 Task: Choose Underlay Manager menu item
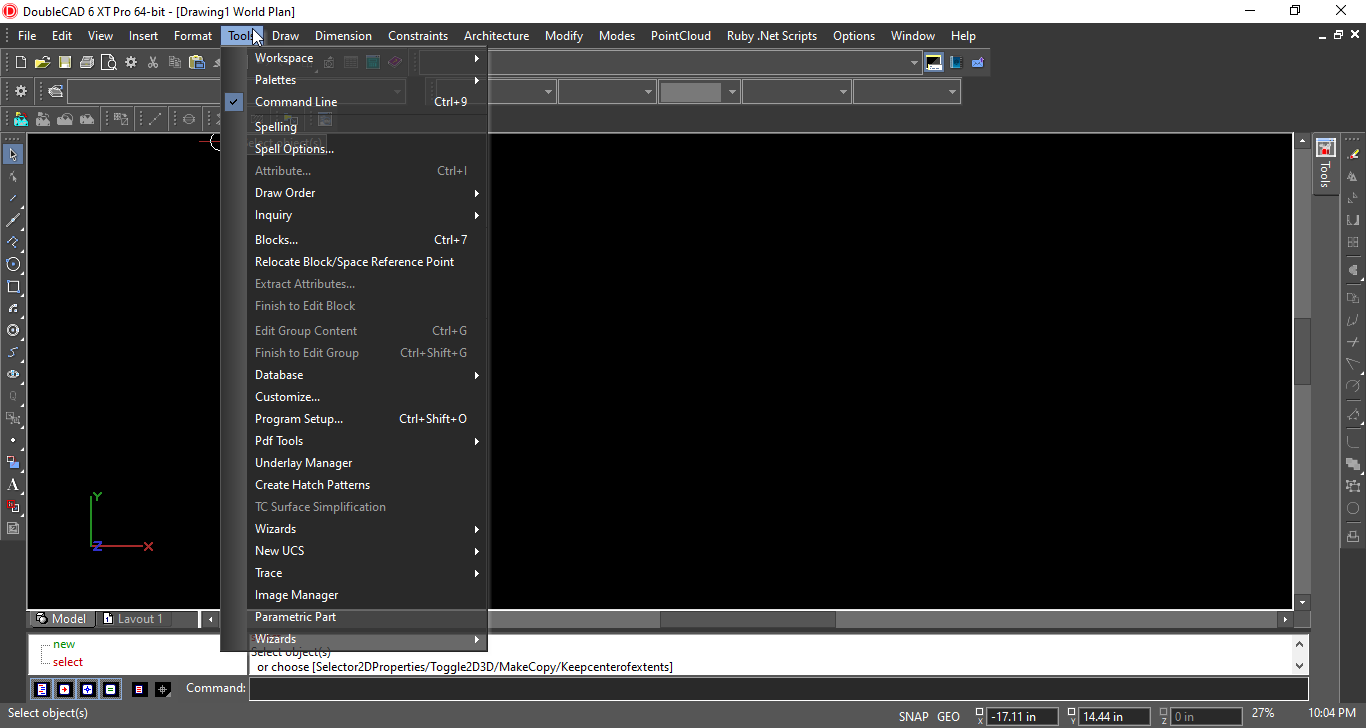[354, 463]
